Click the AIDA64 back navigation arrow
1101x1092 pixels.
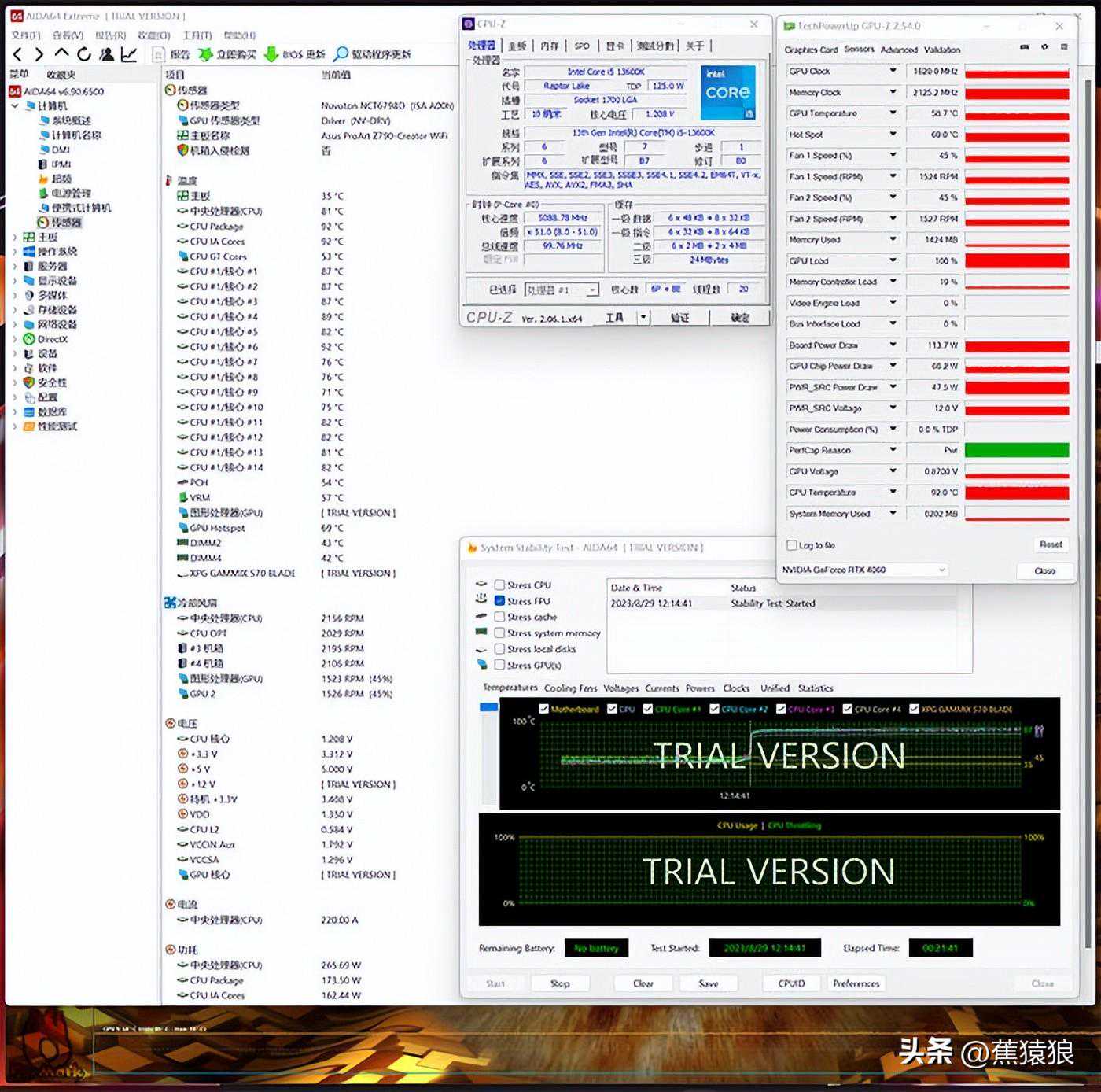[x=18, y=54]
